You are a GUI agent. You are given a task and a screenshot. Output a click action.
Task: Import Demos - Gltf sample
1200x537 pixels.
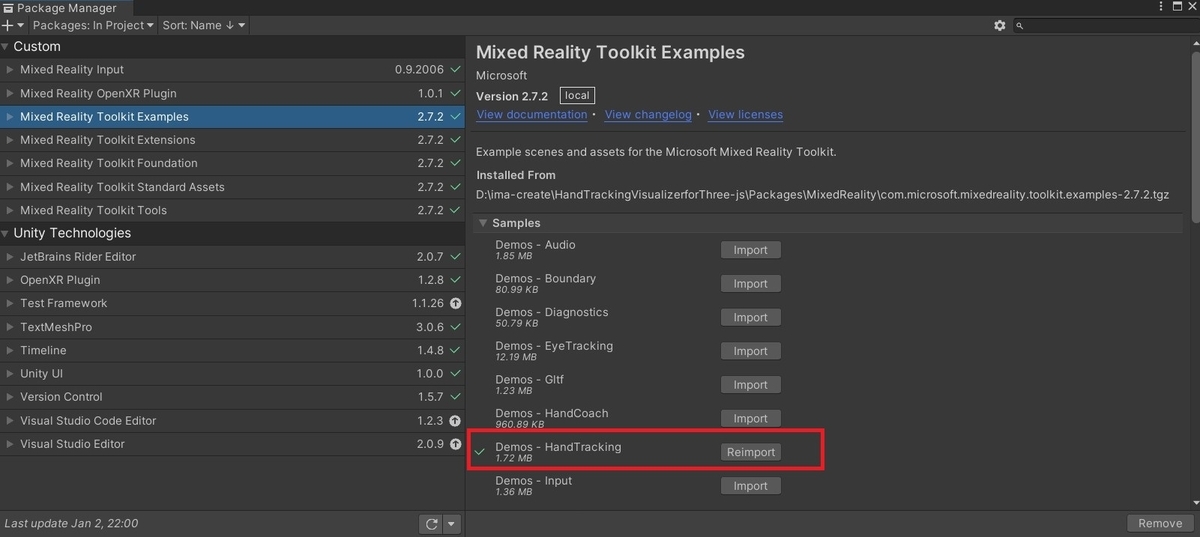pyautogui.click(x=750, y=385)
